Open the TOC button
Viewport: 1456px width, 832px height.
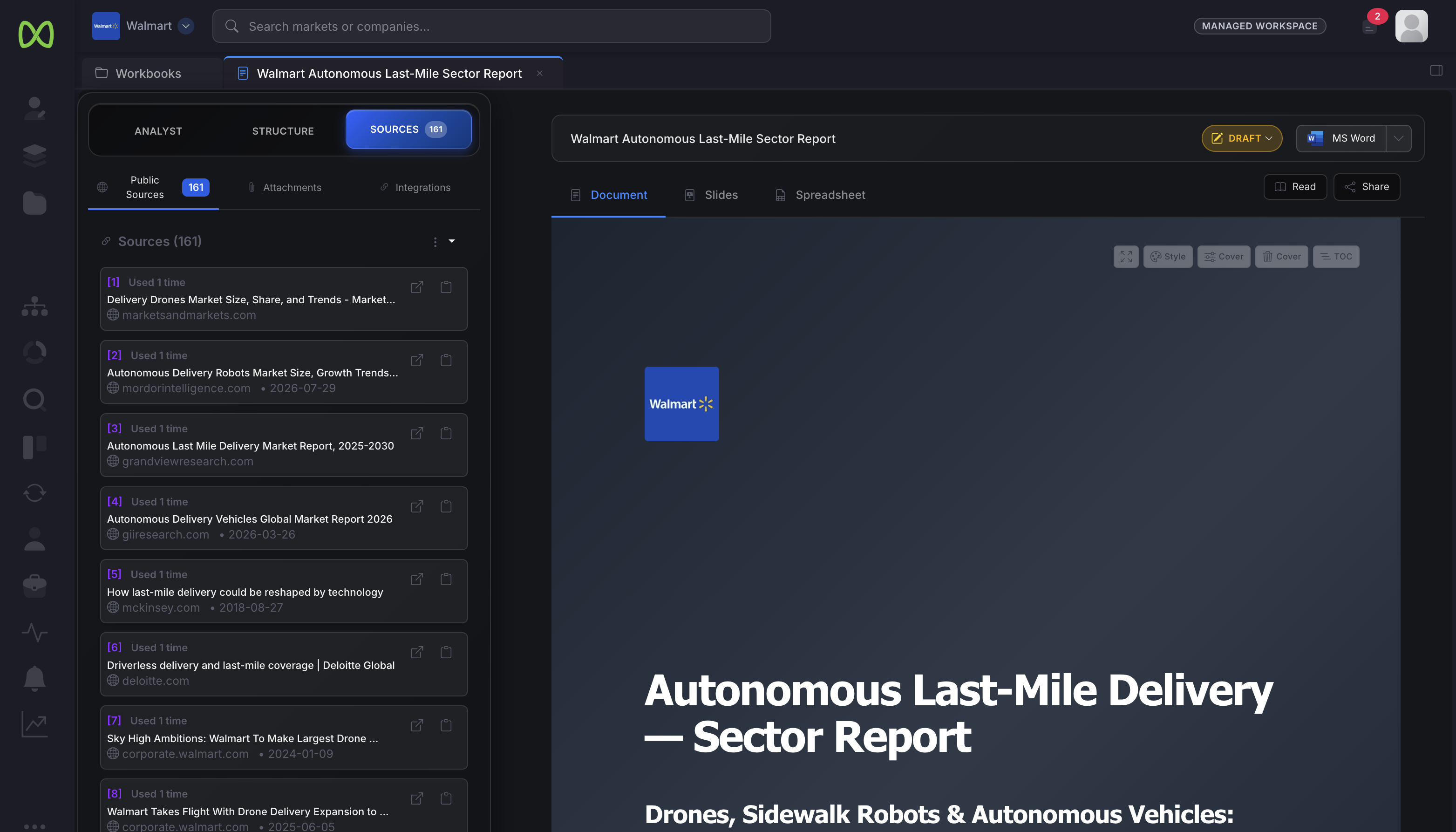click(x=1336, y=257)
